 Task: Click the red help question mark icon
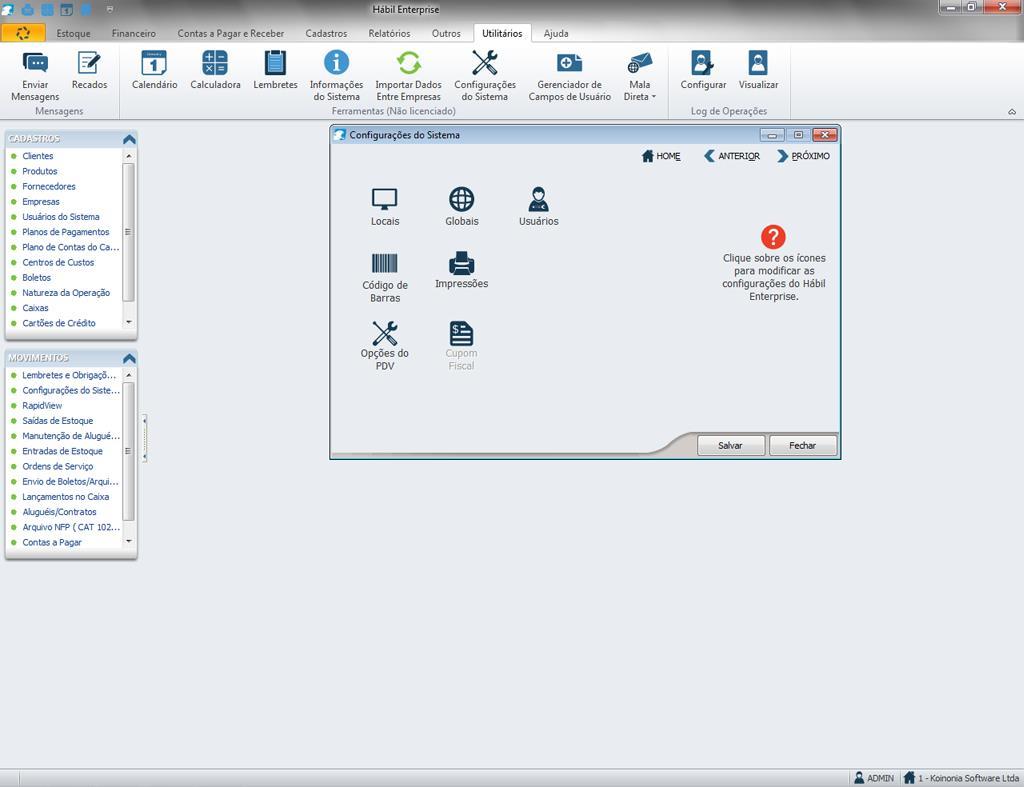[x=773, y=237]
